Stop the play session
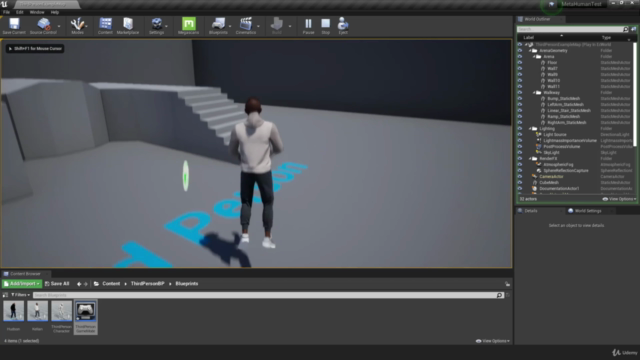 [325, 26]
